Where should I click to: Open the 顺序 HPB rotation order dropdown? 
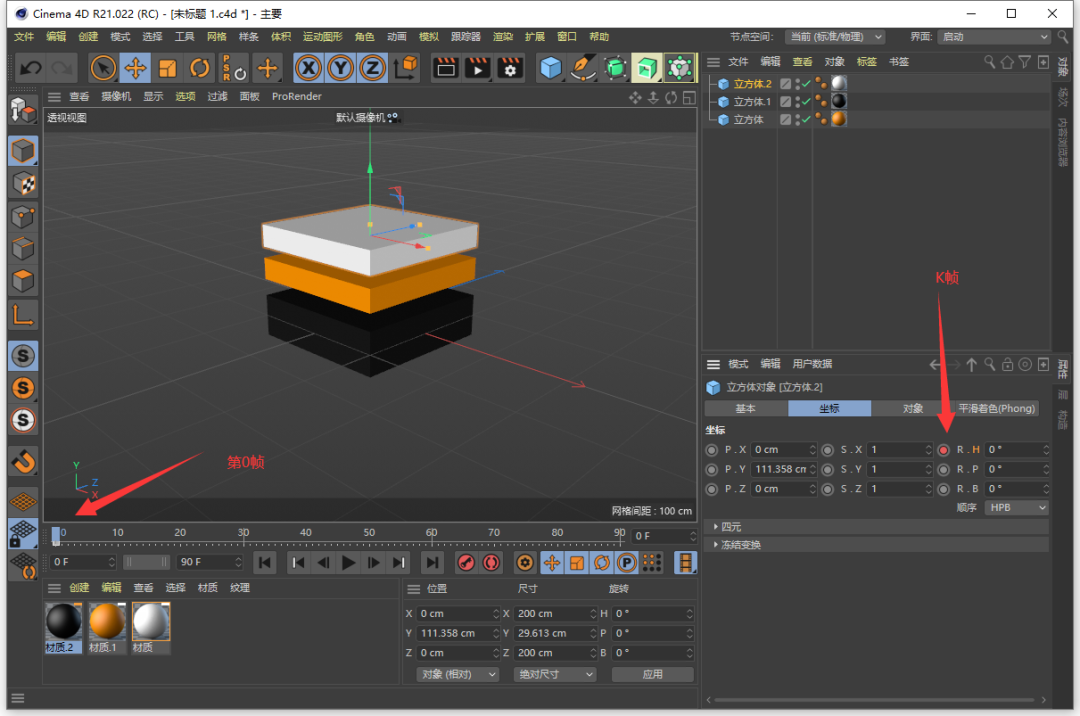[x=1016, y=508]
